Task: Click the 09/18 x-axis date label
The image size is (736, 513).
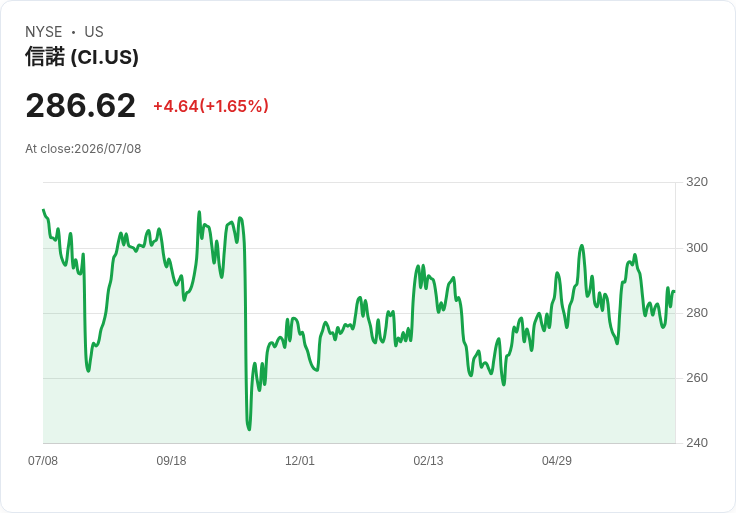Action: [171, 460]
